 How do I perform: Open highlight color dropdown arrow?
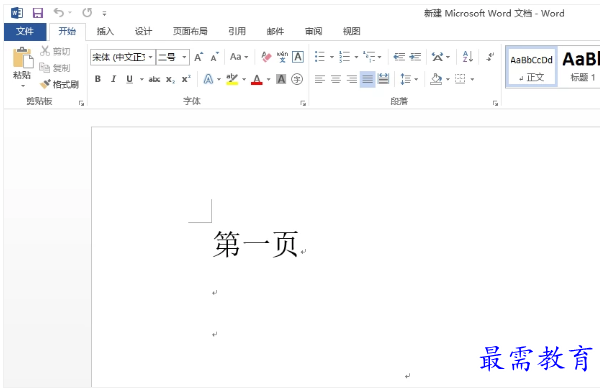tap(244, 79)
